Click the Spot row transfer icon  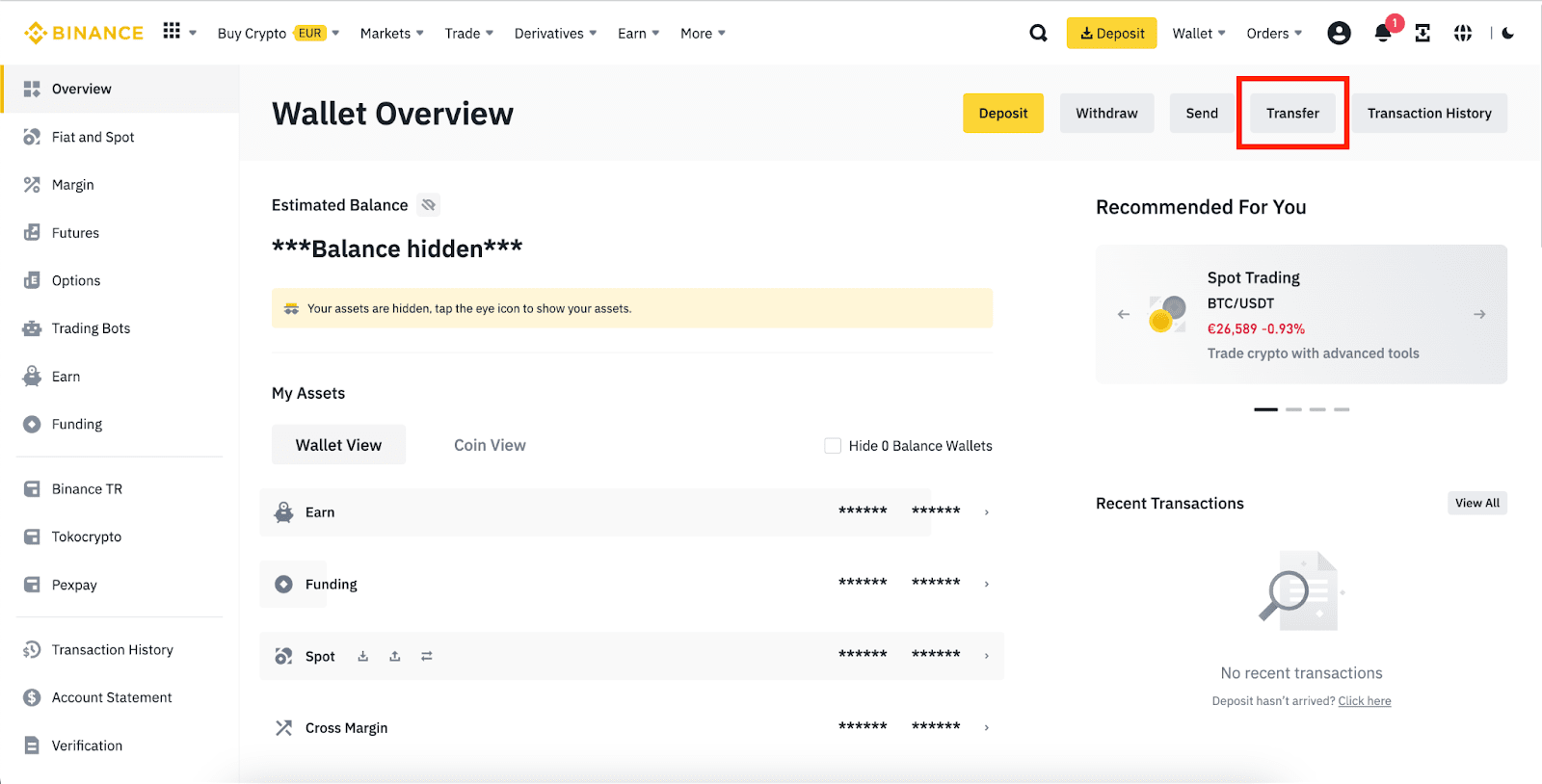[x=427, y=656]
